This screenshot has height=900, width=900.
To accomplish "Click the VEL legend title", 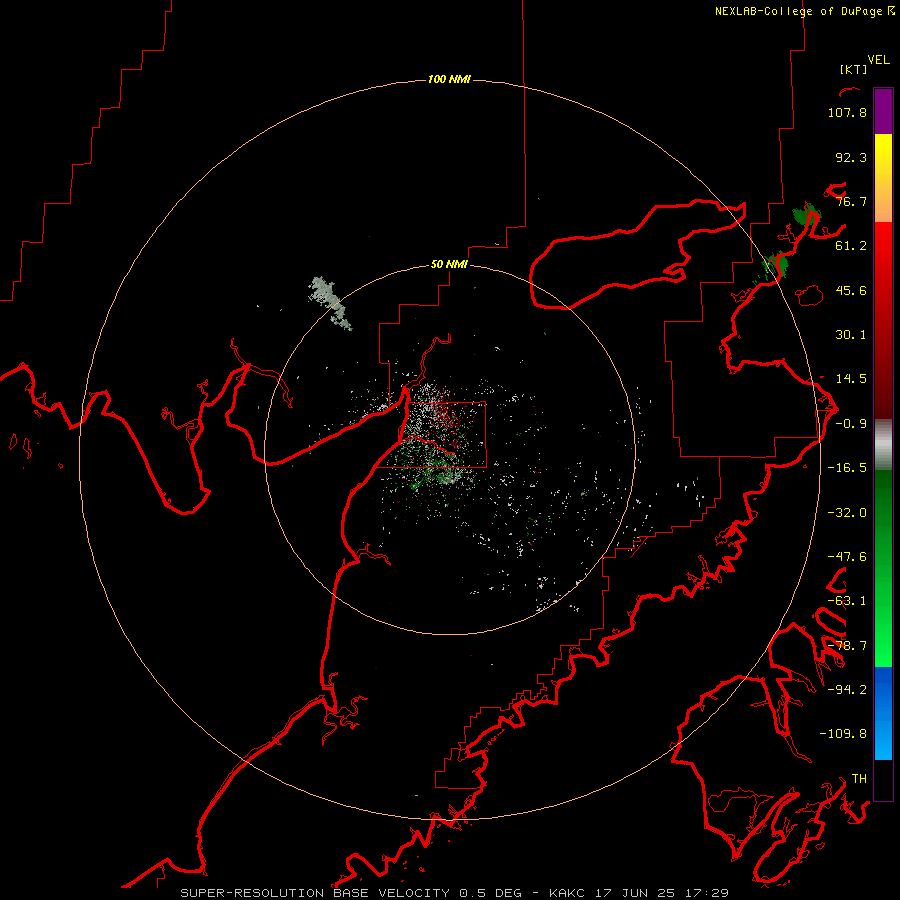I will [x=878, y=60].
